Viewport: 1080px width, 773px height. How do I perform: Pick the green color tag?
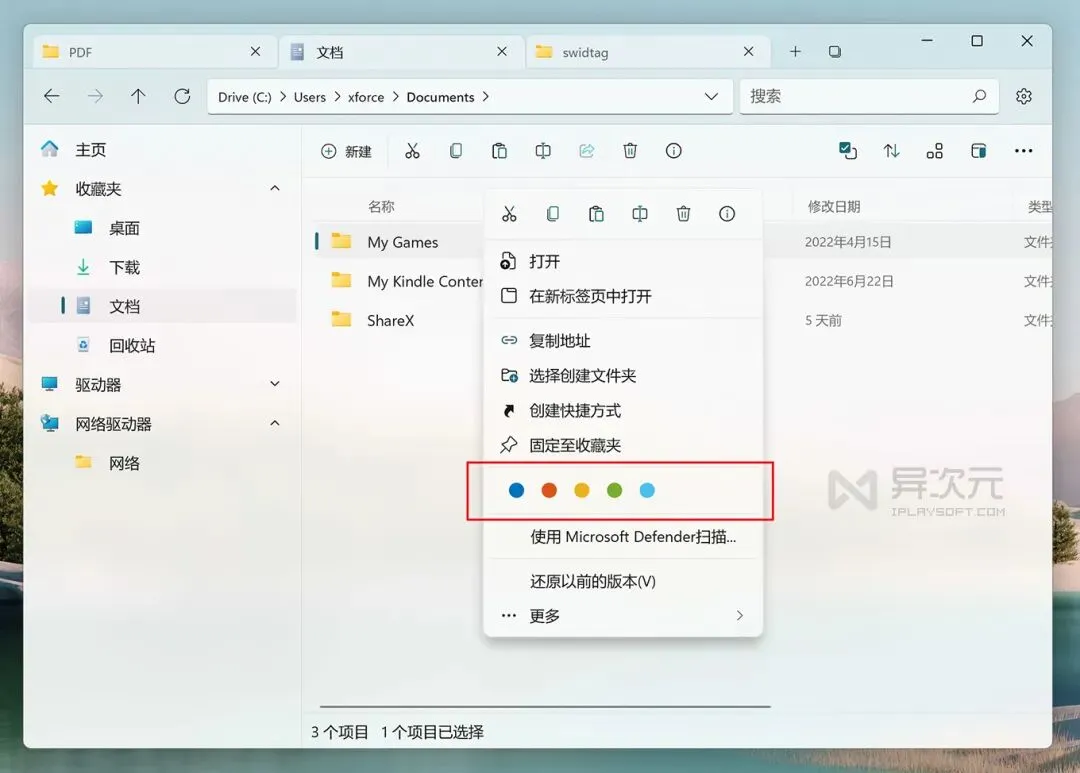pyautogui.click(x=614, y=490)
